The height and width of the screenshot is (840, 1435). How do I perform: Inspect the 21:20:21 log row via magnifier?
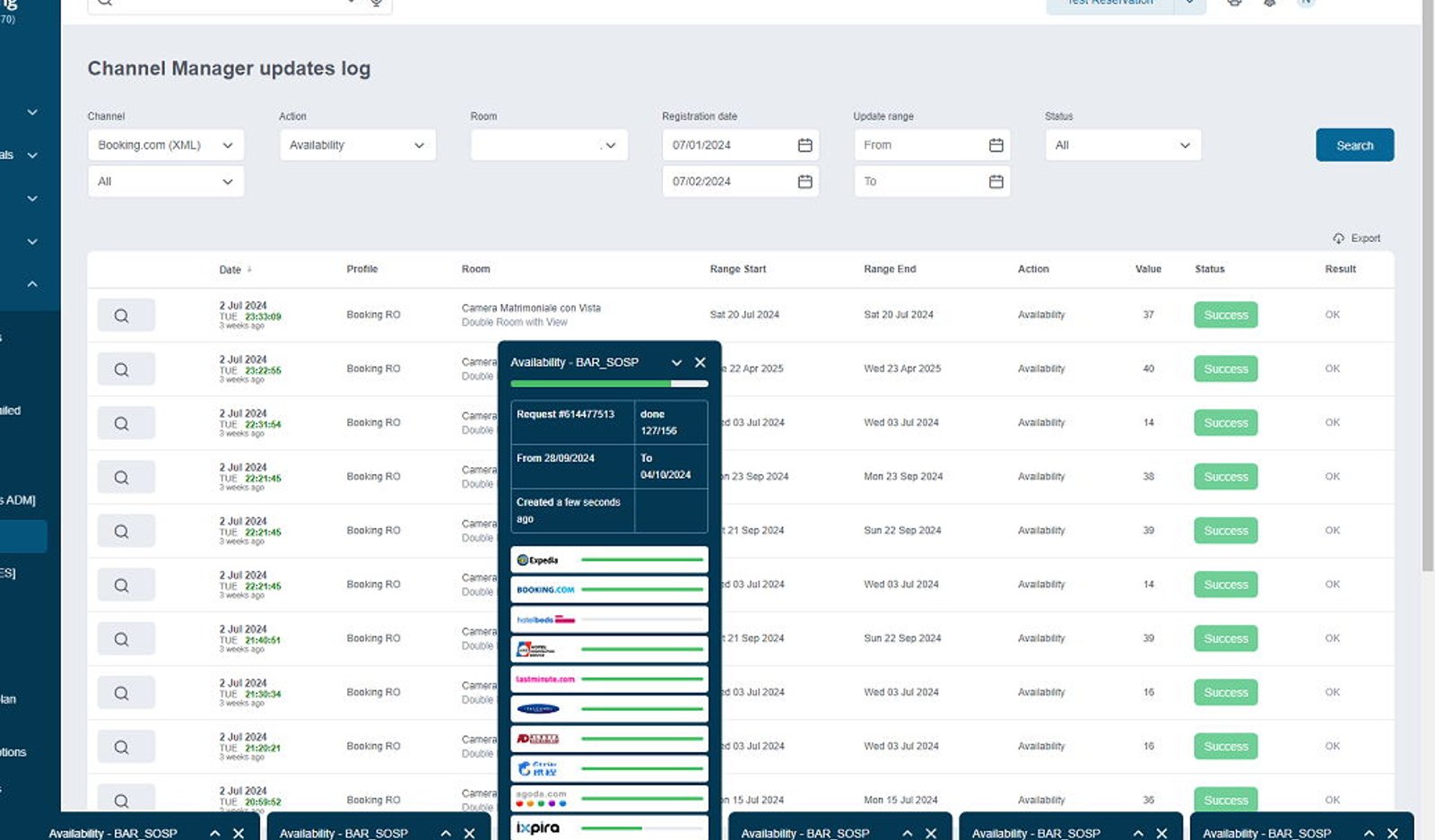click(x=126, y=747)
